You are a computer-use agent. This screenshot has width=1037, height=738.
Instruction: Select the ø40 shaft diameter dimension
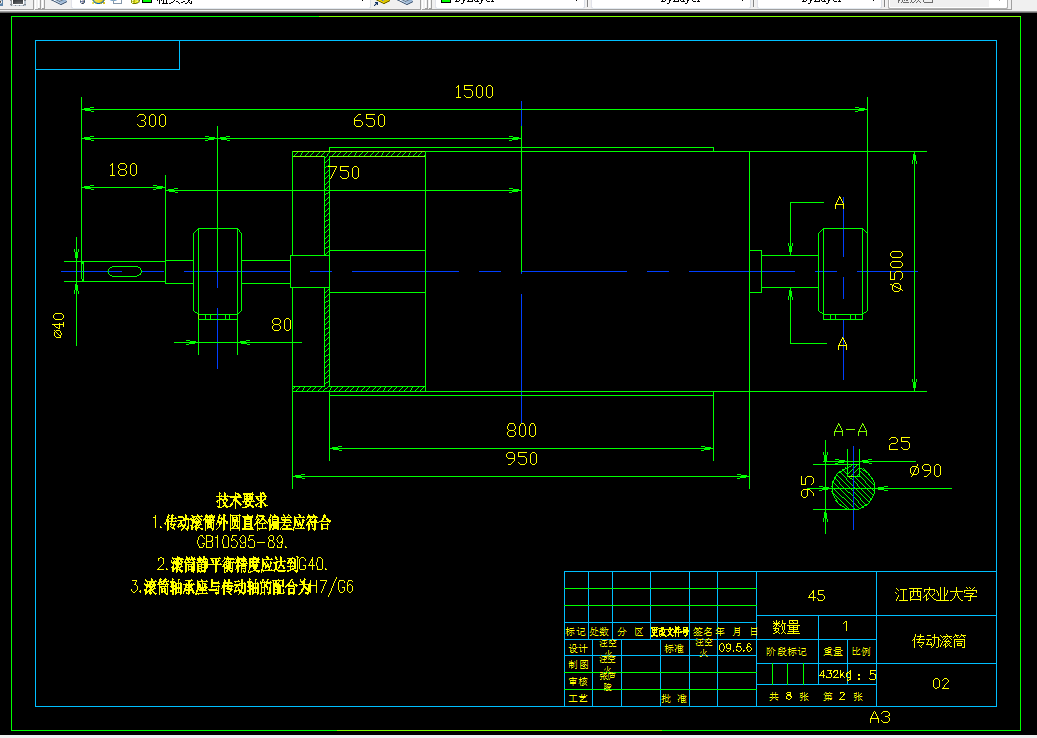point(59,325)
